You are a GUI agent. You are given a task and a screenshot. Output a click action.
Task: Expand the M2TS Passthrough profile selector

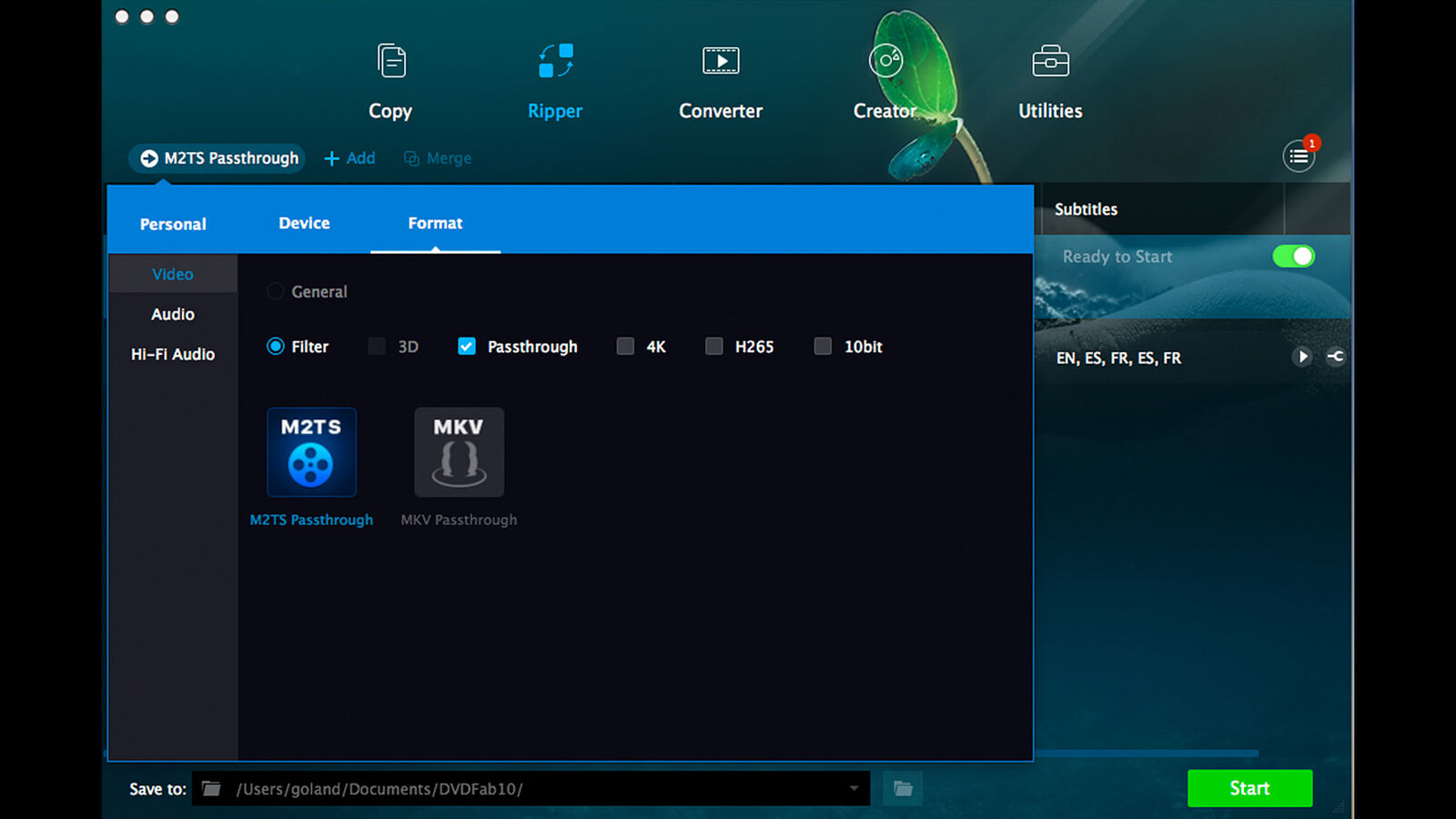tap(217, 157)
